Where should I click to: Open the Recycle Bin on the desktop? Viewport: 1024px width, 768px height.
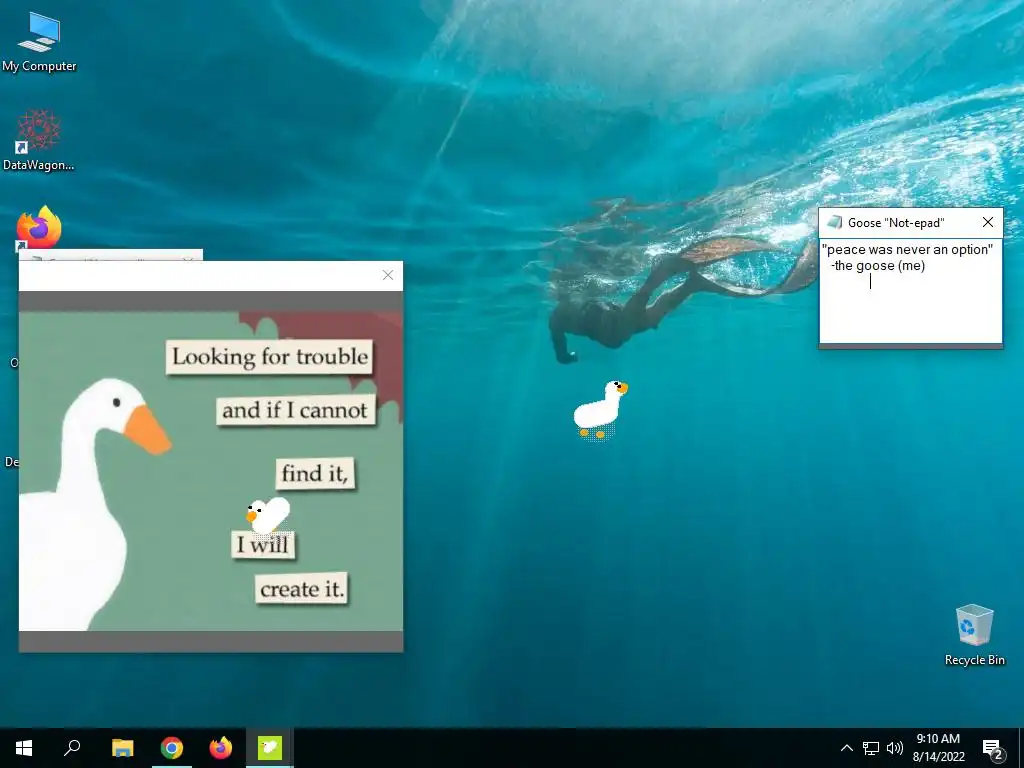(x=974, y=635)
